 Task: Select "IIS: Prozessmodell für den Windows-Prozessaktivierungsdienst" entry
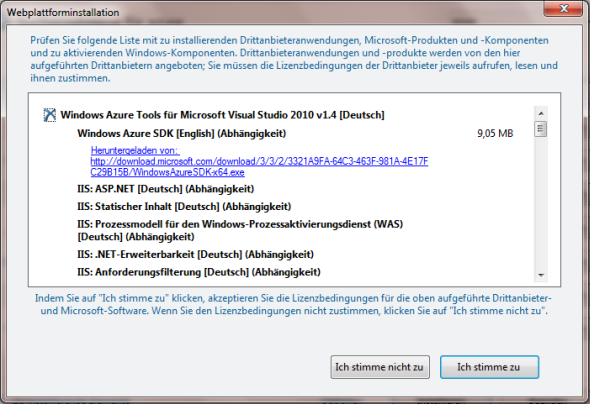click(x=240, y=230)
